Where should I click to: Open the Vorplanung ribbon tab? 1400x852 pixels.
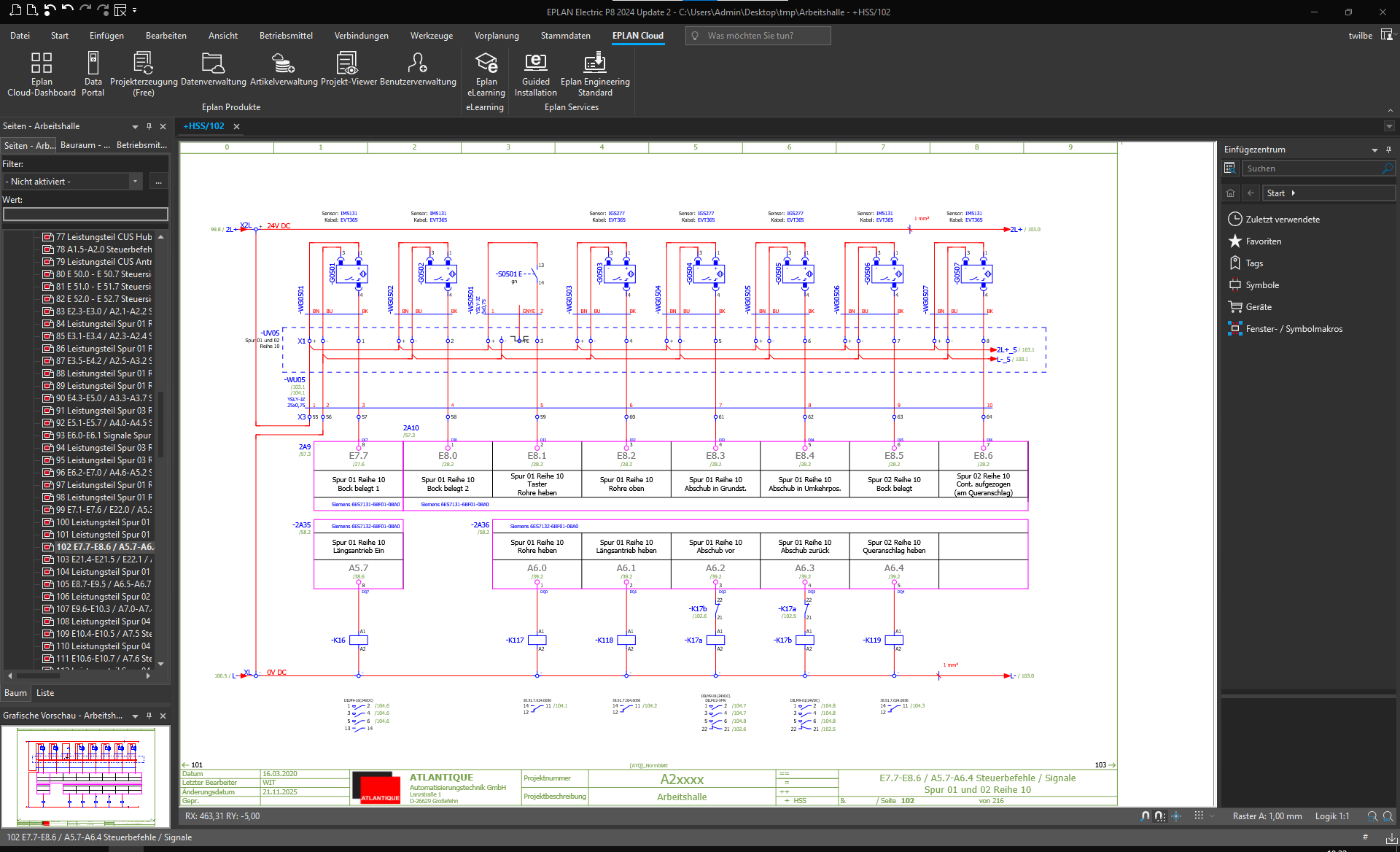497,36
